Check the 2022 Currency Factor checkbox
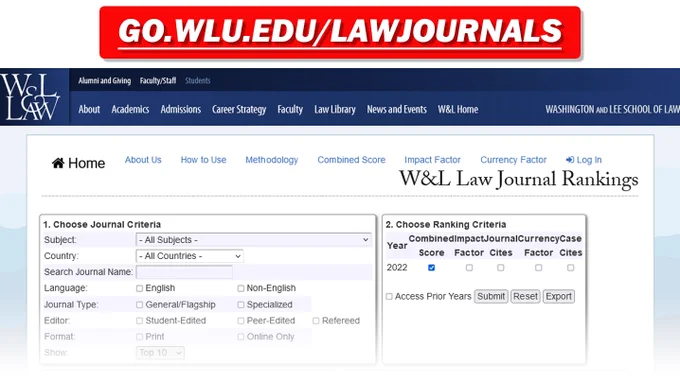Screen dimensions: 680x382 tap(538, 268)
